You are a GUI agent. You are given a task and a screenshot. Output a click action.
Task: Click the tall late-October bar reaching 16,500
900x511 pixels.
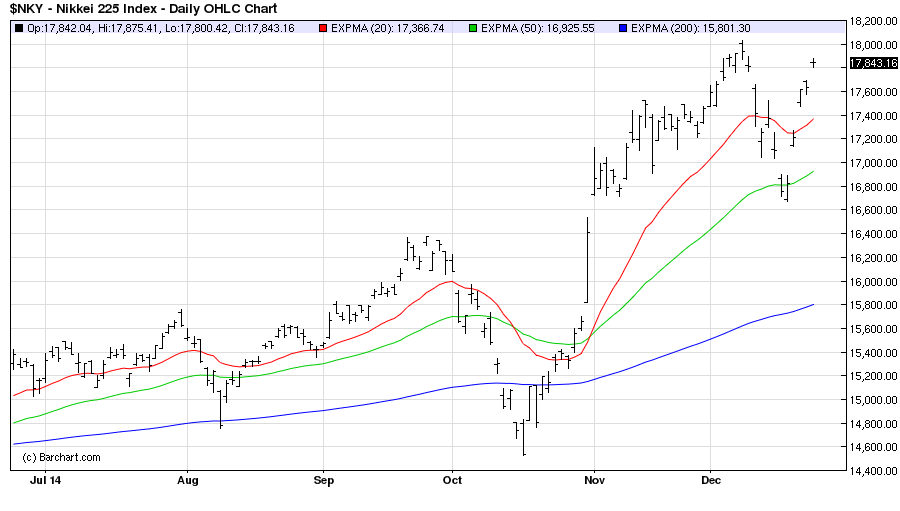pos(587,260)
